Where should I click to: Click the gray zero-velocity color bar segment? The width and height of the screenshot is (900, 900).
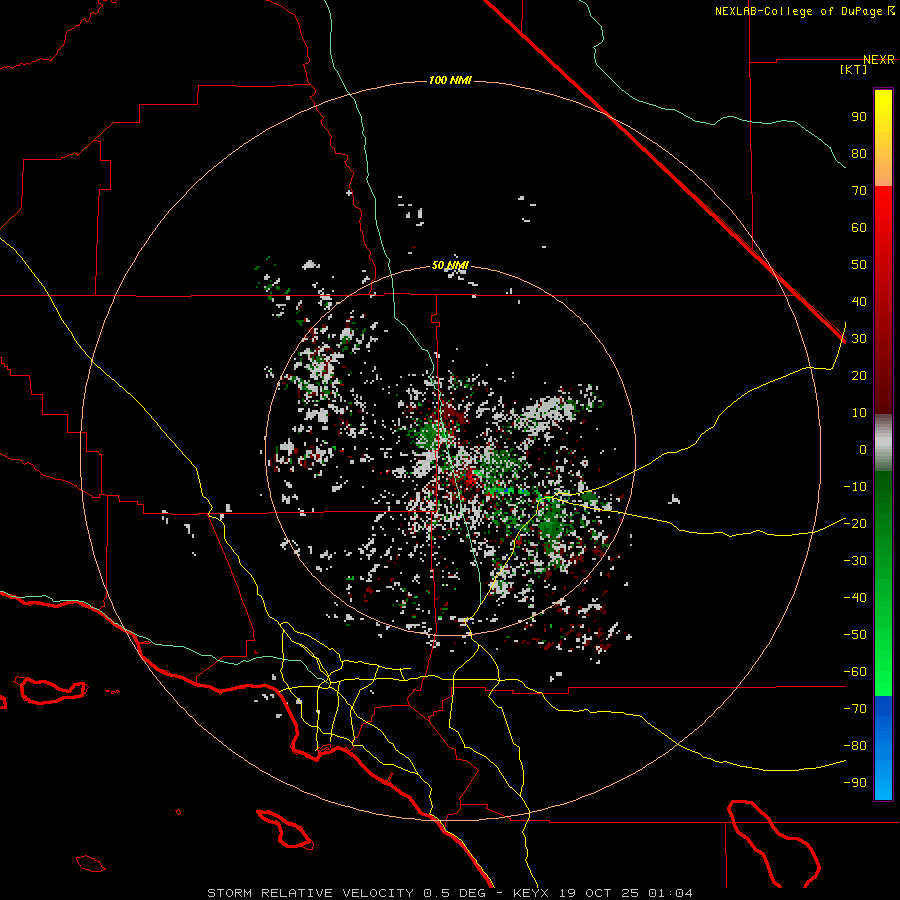pyautogui.click(x=883, y=443)
